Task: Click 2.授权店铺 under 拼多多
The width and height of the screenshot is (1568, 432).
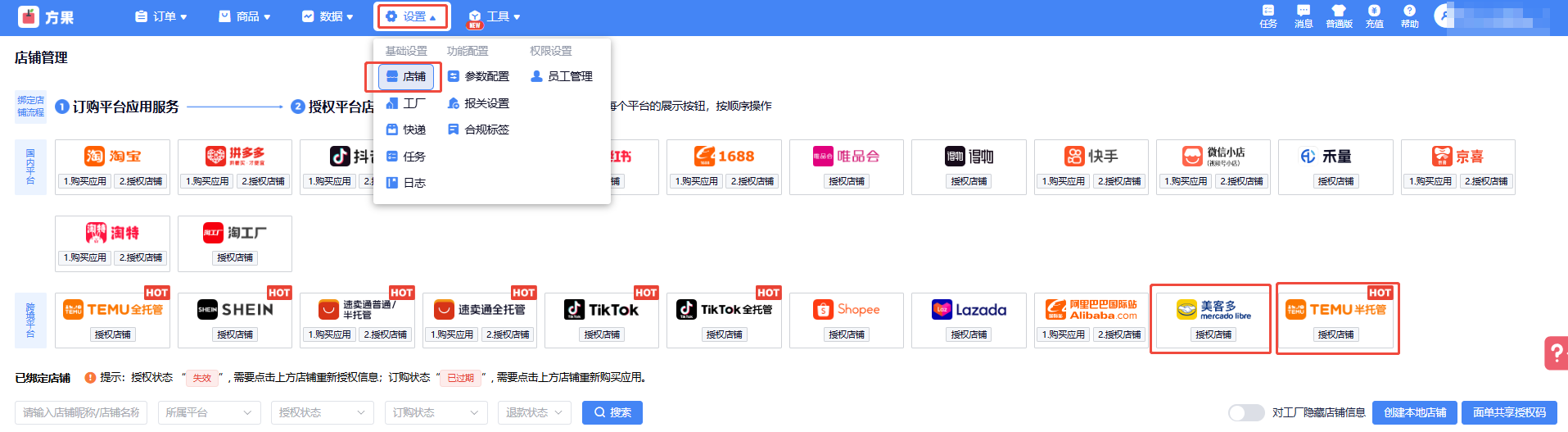Action: [264, 181]
